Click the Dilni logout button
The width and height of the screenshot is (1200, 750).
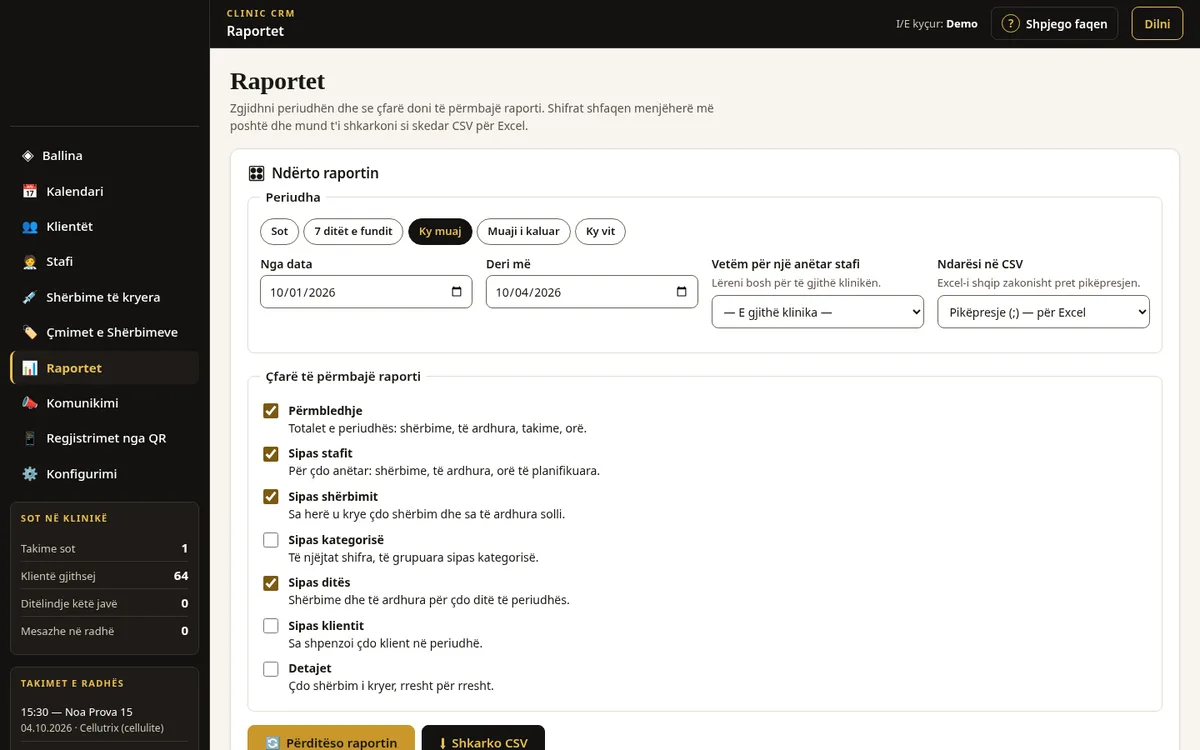tap(1157, 24)
